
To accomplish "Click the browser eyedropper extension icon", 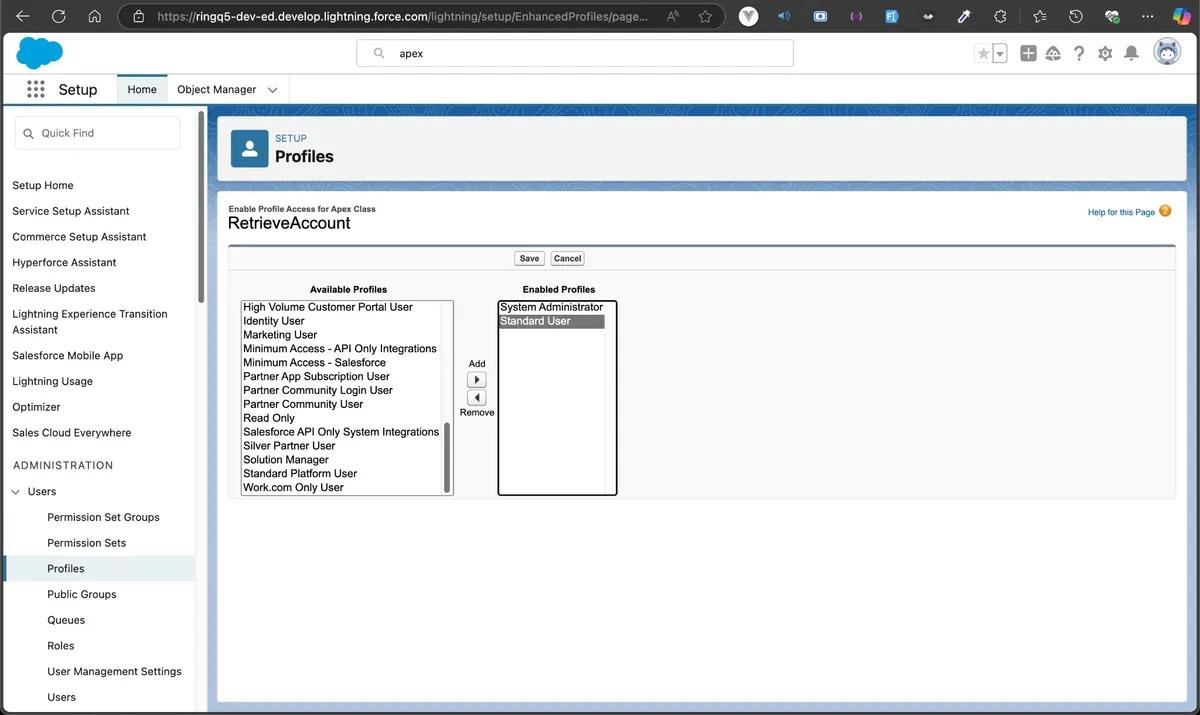I will (x=964, y=16).
